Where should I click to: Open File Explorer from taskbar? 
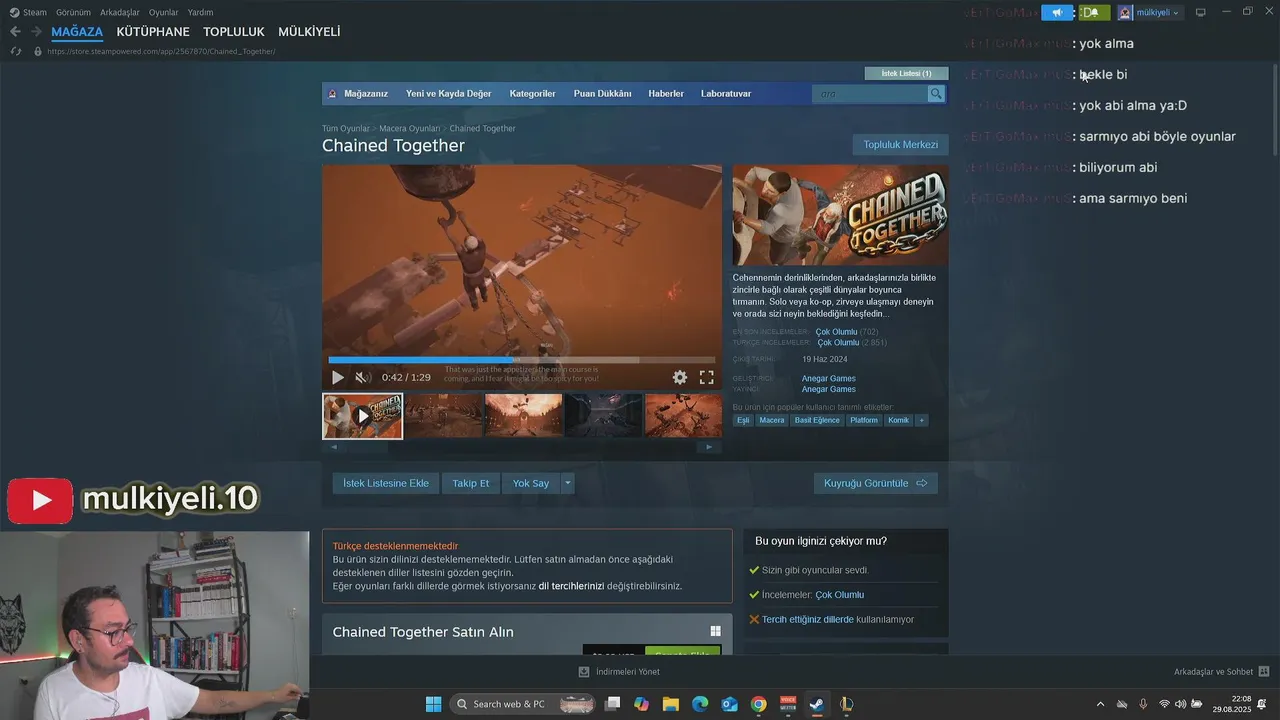click(x=671, y=704)
